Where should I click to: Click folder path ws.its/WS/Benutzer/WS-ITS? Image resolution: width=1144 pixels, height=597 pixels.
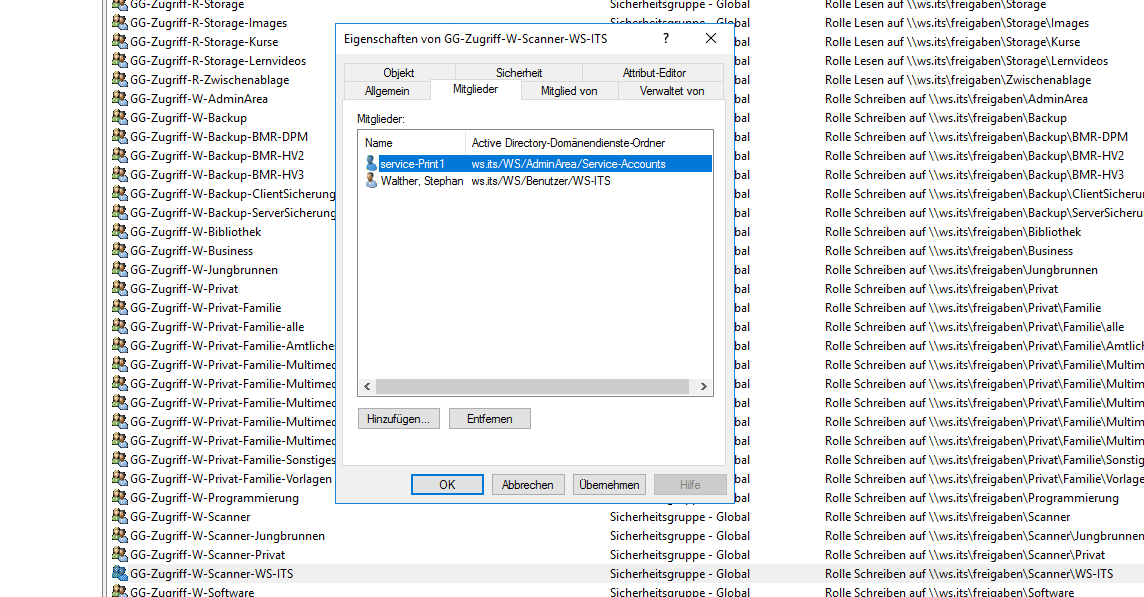click(x=541, y=180)
